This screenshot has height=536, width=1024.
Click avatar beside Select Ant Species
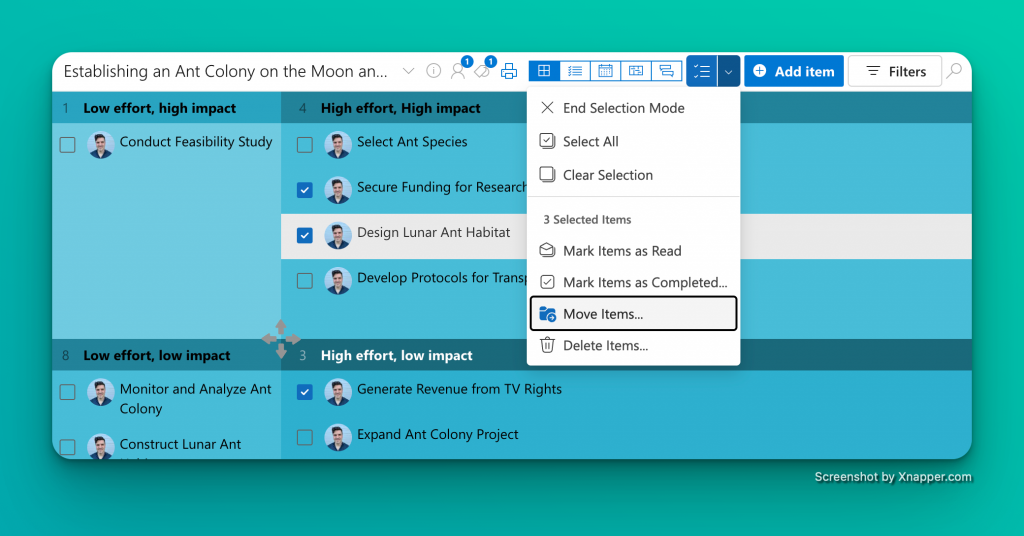tap(338, 145)
